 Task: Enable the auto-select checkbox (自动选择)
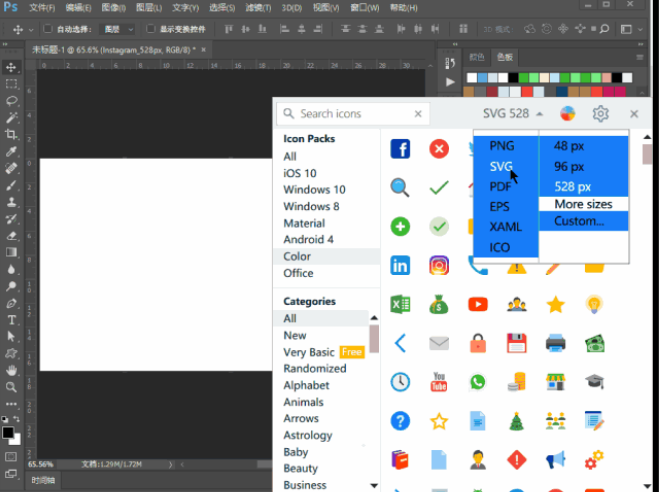48,30
